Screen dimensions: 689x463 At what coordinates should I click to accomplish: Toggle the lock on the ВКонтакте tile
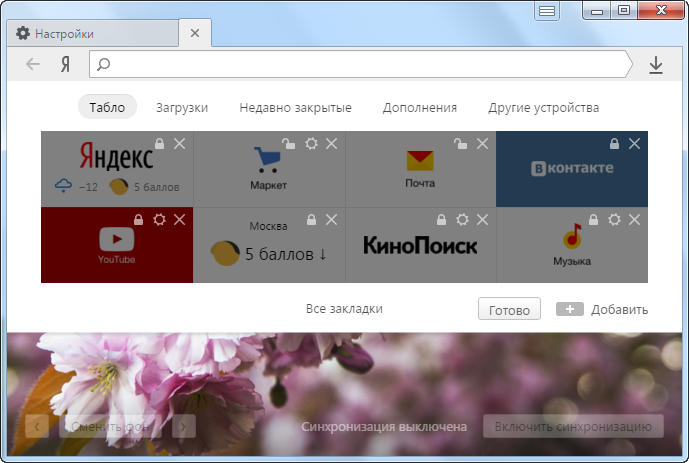tap(614, 143)
